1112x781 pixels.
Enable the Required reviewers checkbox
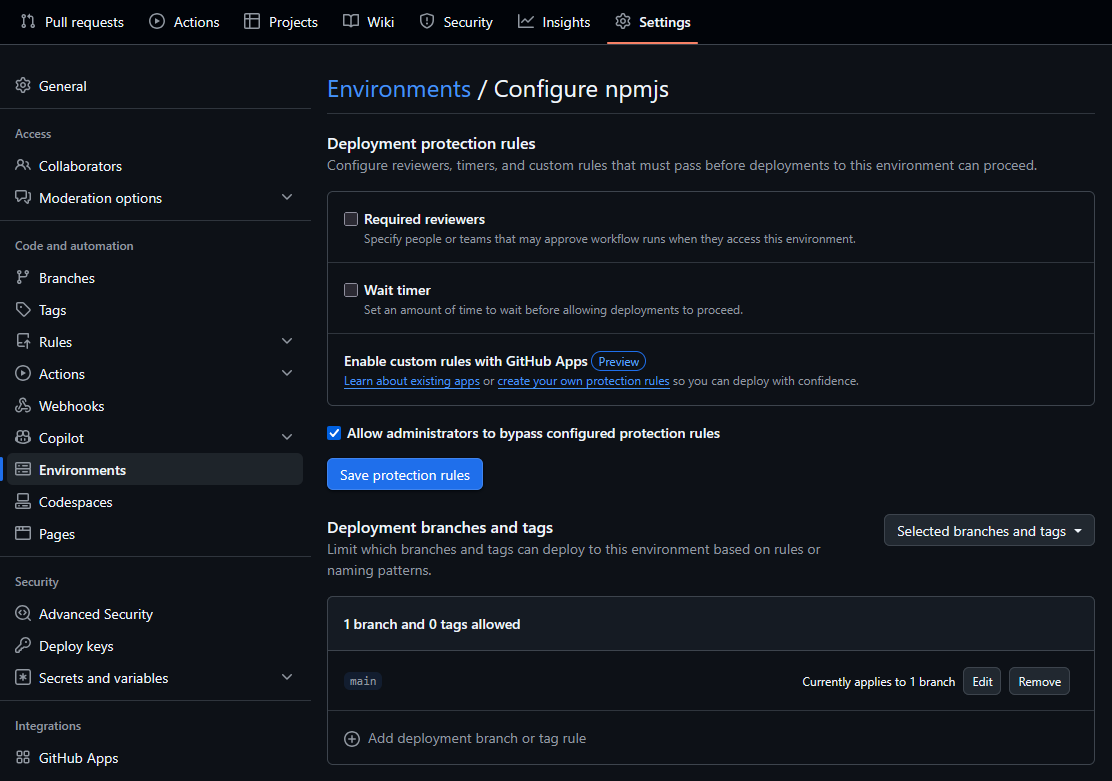[x=351, y=218]
